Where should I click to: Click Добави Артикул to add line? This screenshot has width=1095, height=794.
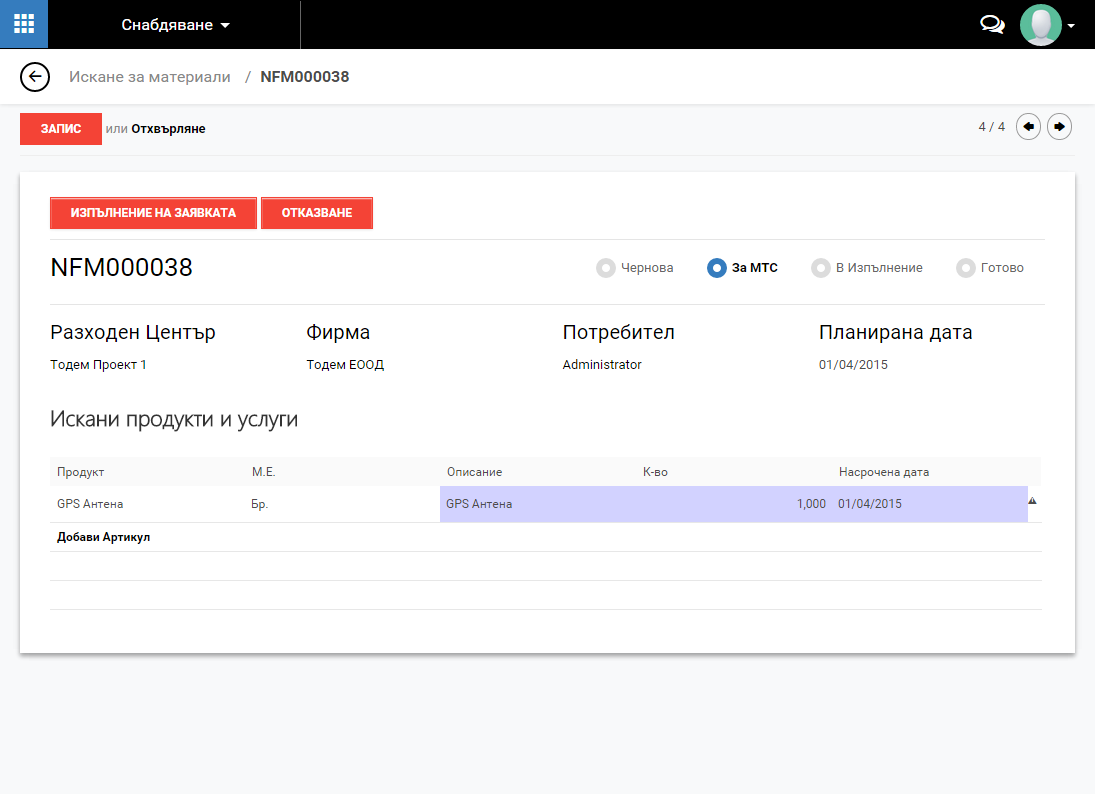coord(104,537)
